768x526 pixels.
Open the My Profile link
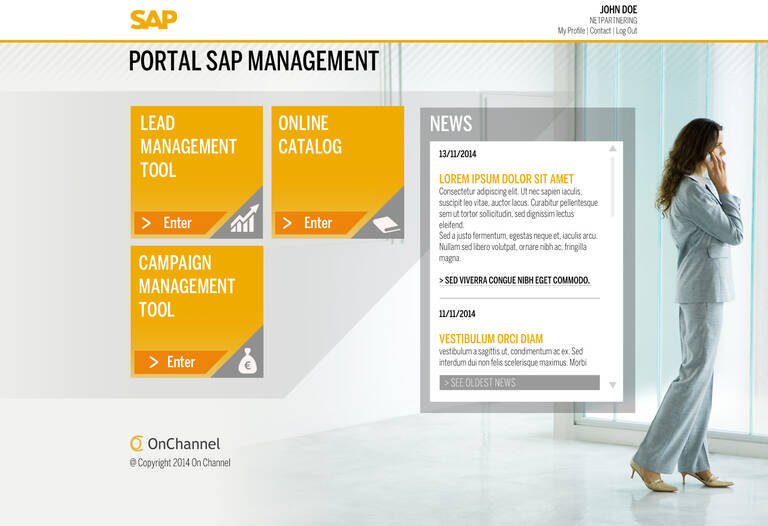pos(571,30)
